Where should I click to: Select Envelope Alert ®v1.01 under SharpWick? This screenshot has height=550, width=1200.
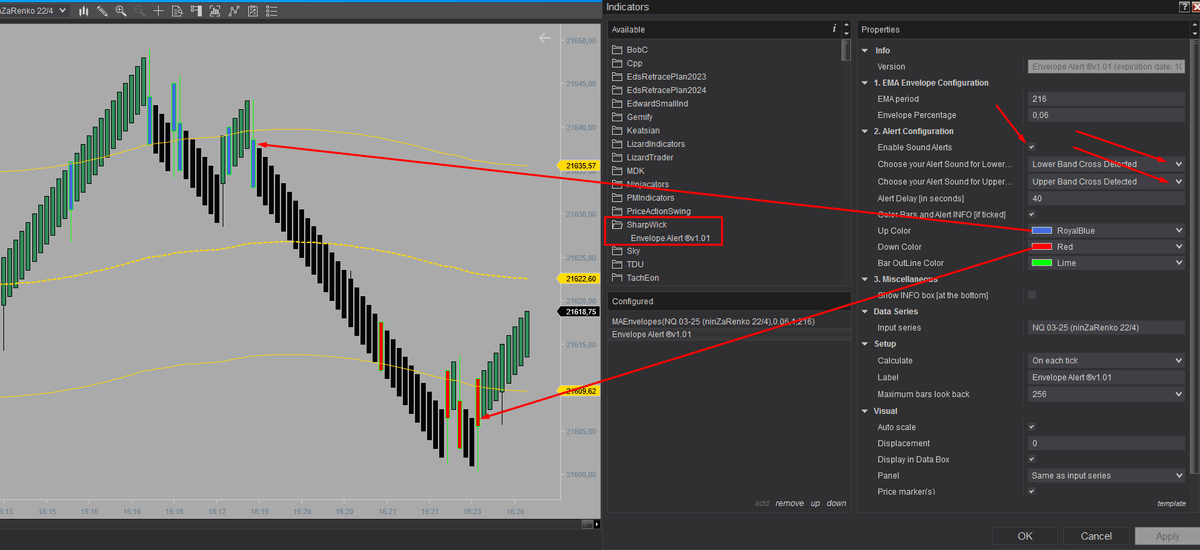point(668,238)
